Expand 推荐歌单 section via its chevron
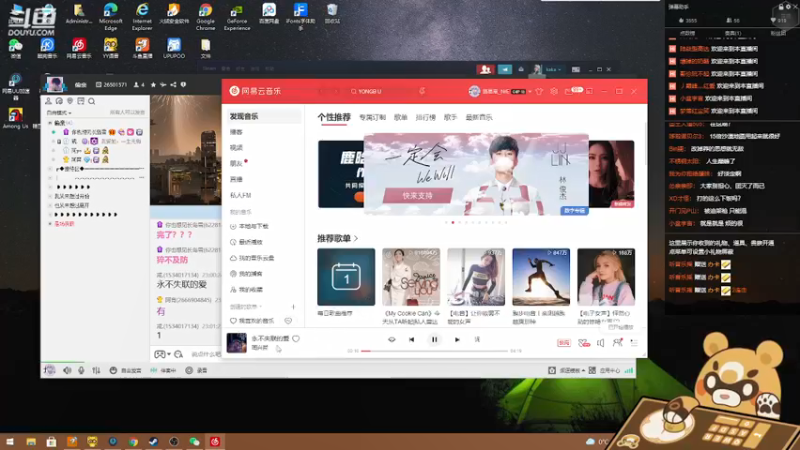The image size is (800, 450). [356, 238]
